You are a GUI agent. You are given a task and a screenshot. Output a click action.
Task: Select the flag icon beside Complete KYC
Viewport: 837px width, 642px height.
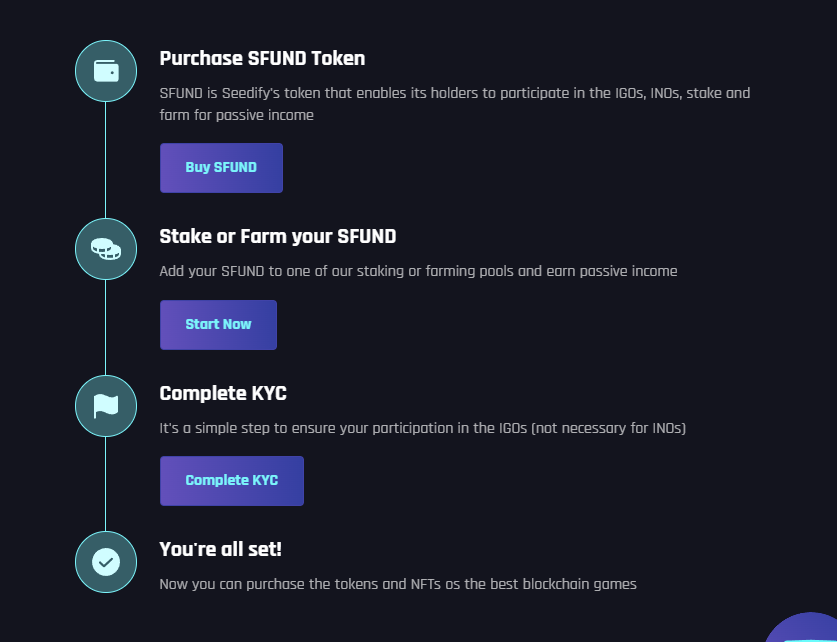point(106,406)
